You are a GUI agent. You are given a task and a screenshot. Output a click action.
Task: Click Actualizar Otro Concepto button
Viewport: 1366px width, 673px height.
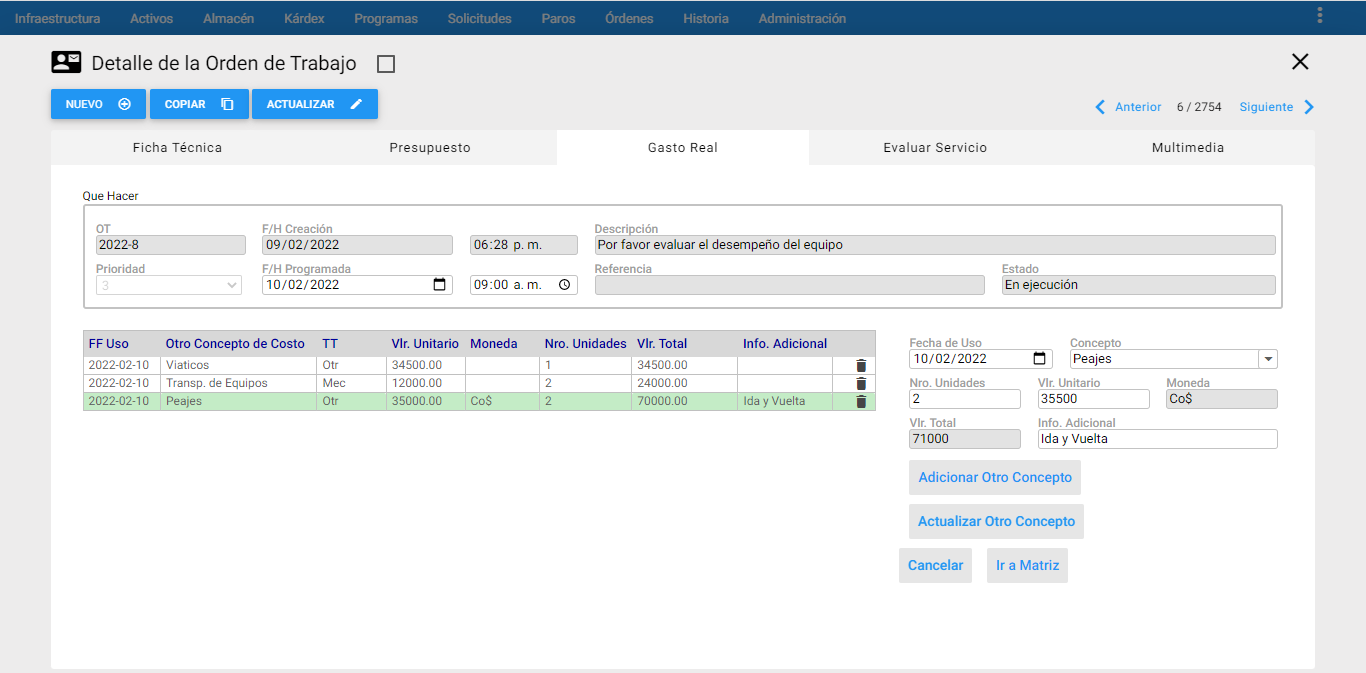point(996,521)
